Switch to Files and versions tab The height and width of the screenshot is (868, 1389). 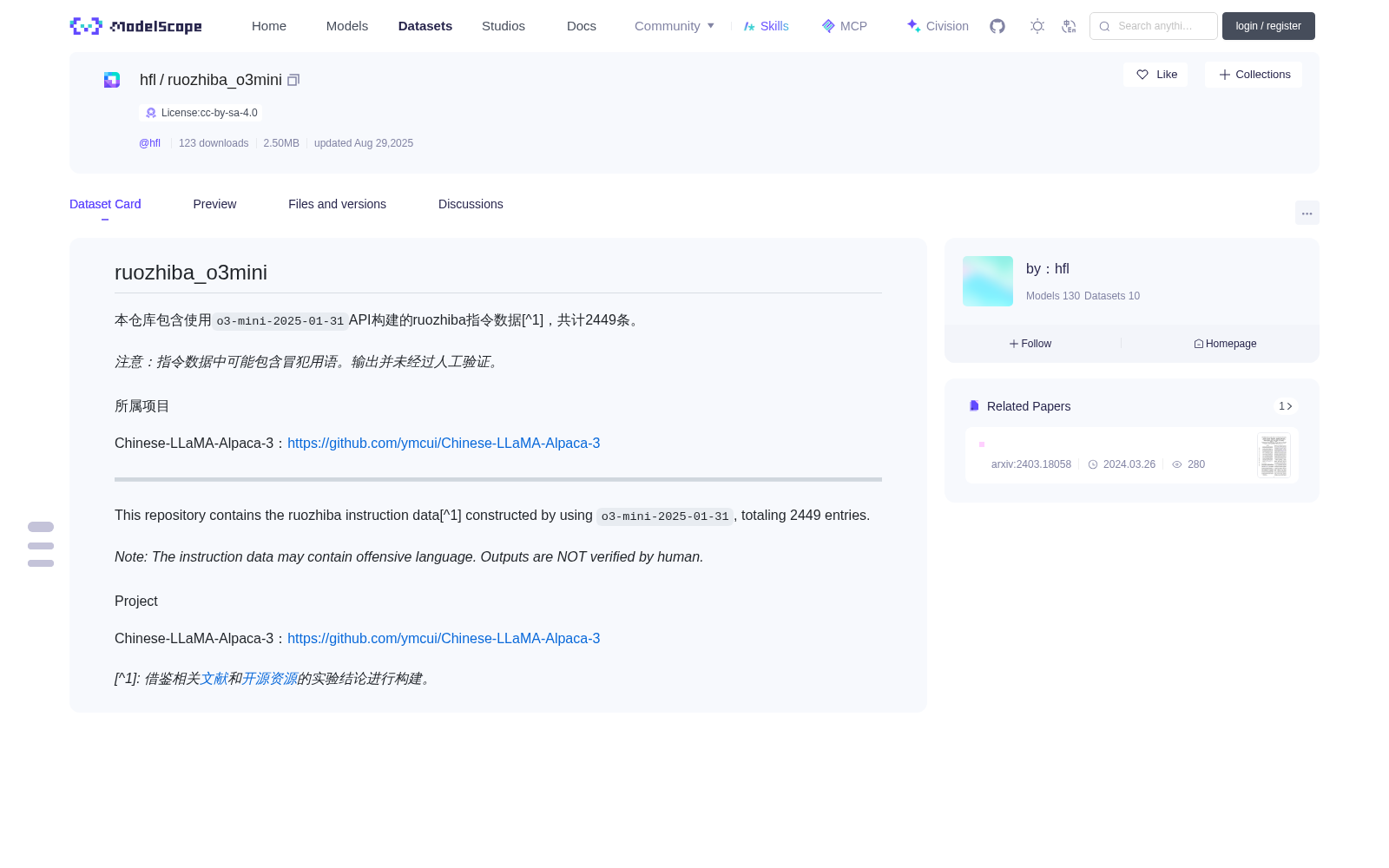coord(337,204)
